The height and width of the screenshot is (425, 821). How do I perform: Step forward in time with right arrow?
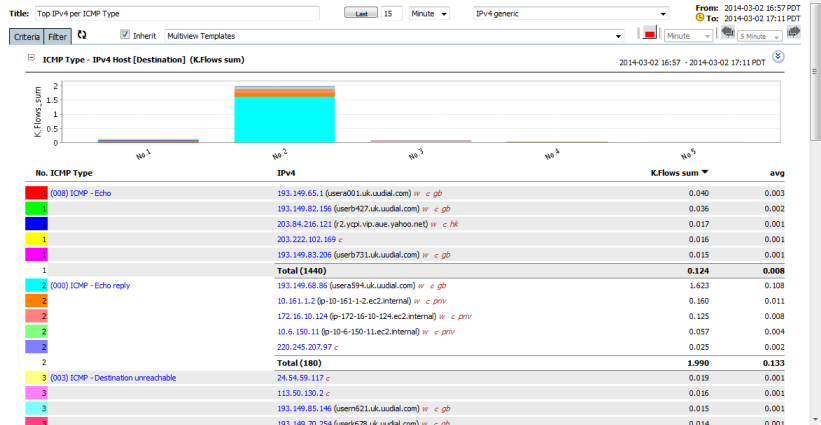(794, 32)
